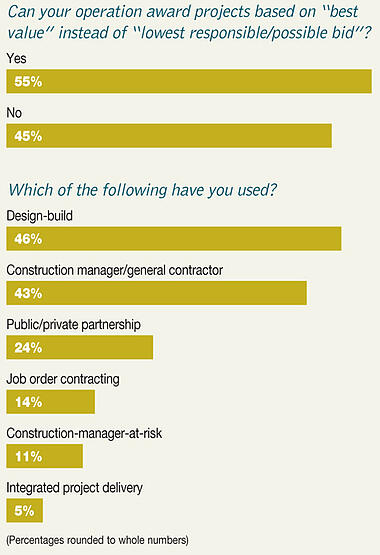Click the Construction-manager-at-risk label
380x555 pixels.
pyautogui.click(x=84, y=433)
